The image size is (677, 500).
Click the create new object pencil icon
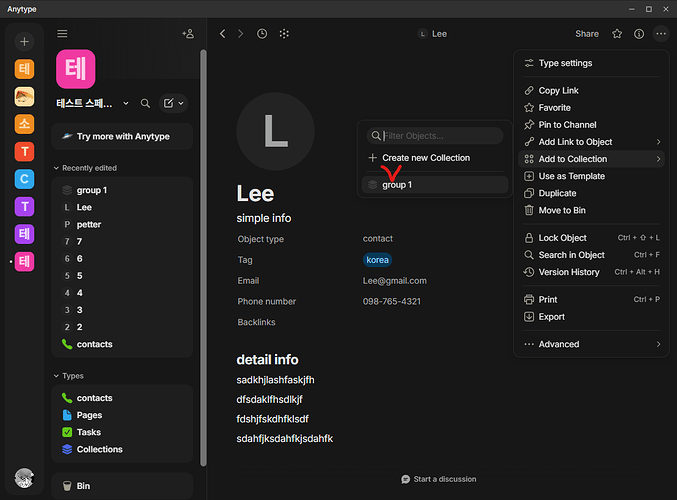click(168, 103)
